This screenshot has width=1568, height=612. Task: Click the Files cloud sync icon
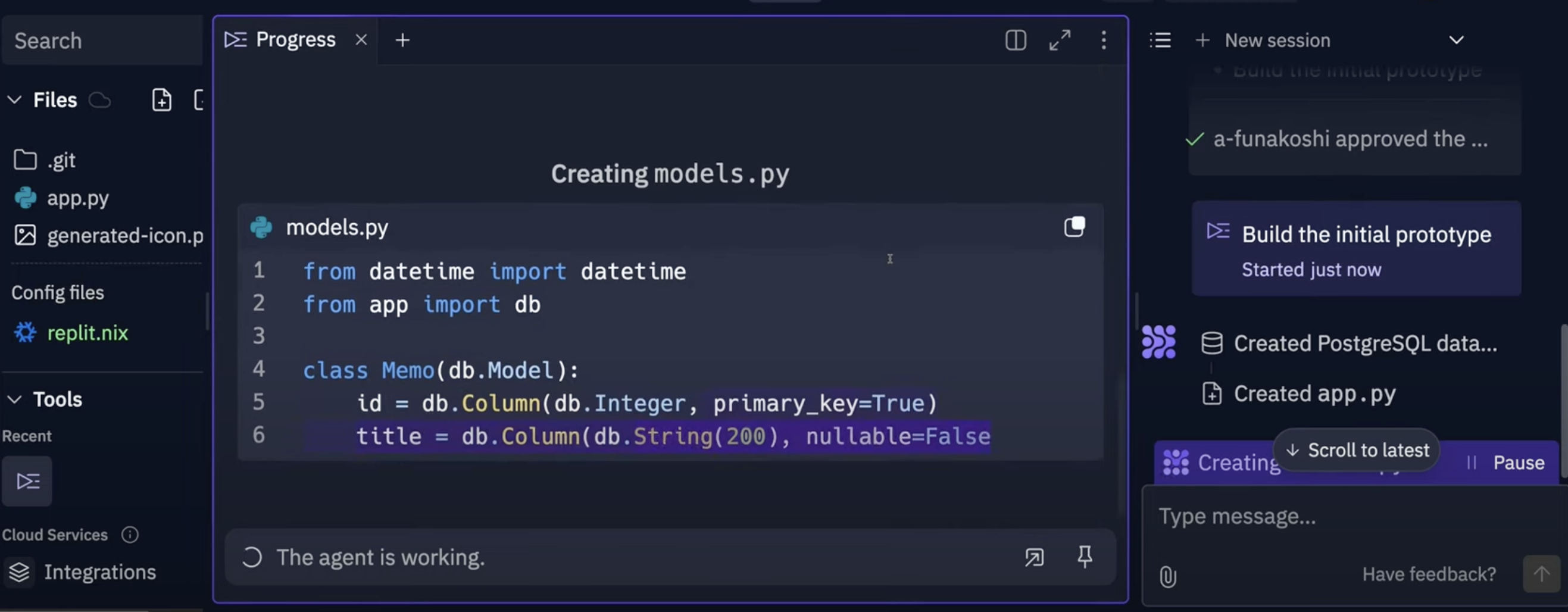click(x=100, y=100)
